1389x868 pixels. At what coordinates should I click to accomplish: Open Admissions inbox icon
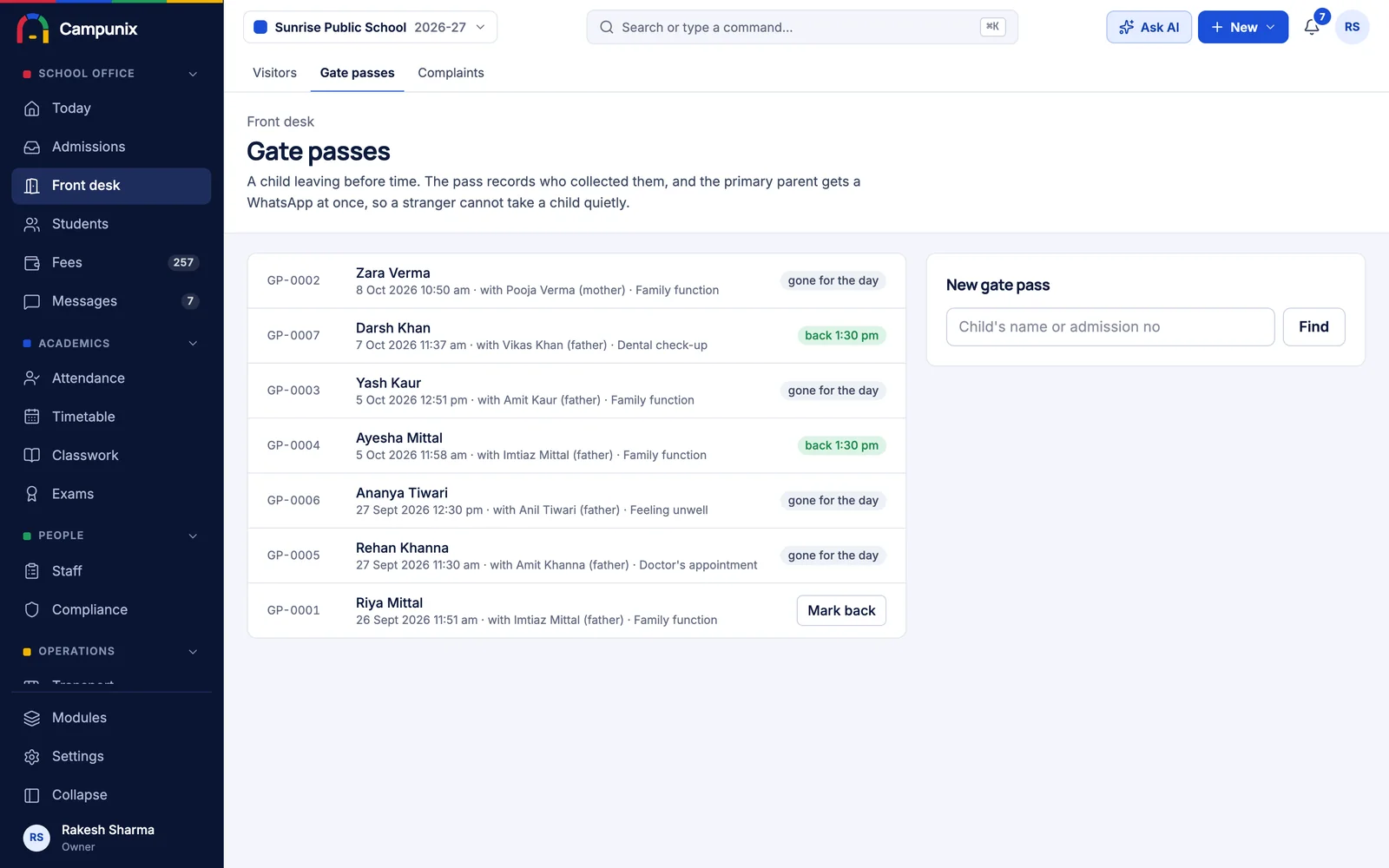32,148
